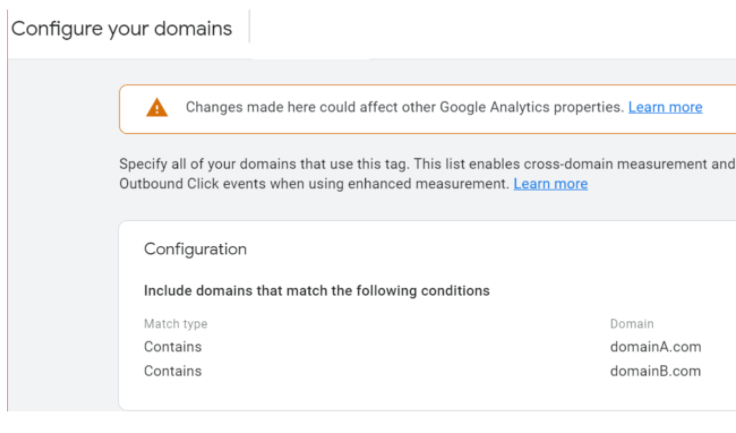Click the Specify all of your domains text
The image size is (736, 433).
[250, 164]
